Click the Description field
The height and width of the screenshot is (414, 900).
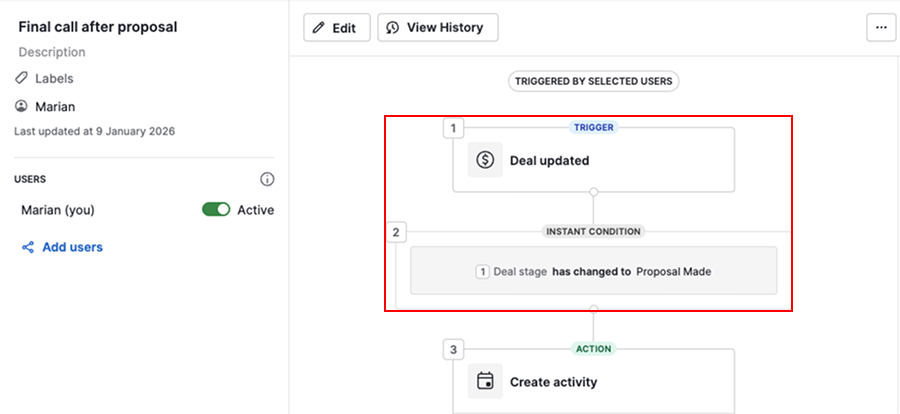click(52, 52)
